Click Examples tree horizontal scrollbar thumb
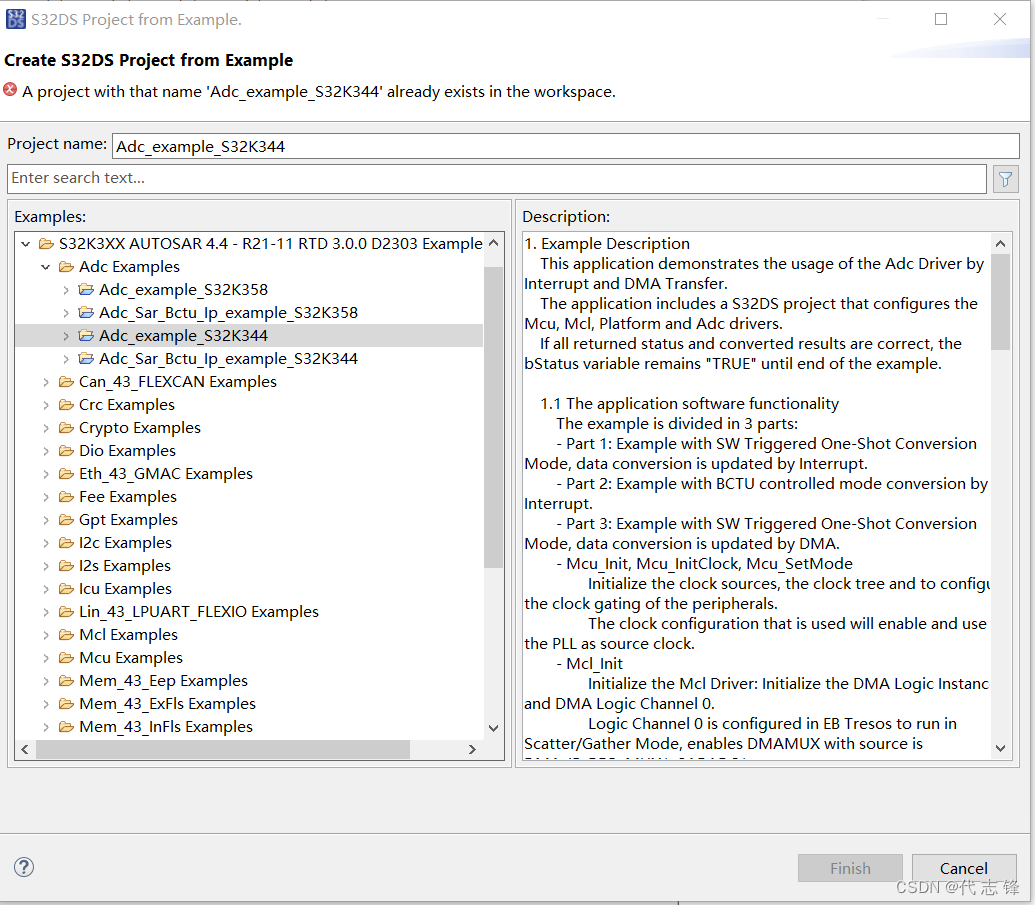 tap(222, 749)
